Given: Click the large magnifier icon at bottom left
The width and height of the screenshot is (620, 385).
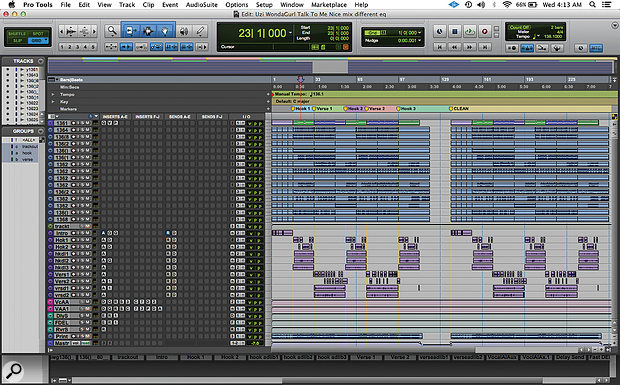Looking at the screenshot, I should [13, 371].
